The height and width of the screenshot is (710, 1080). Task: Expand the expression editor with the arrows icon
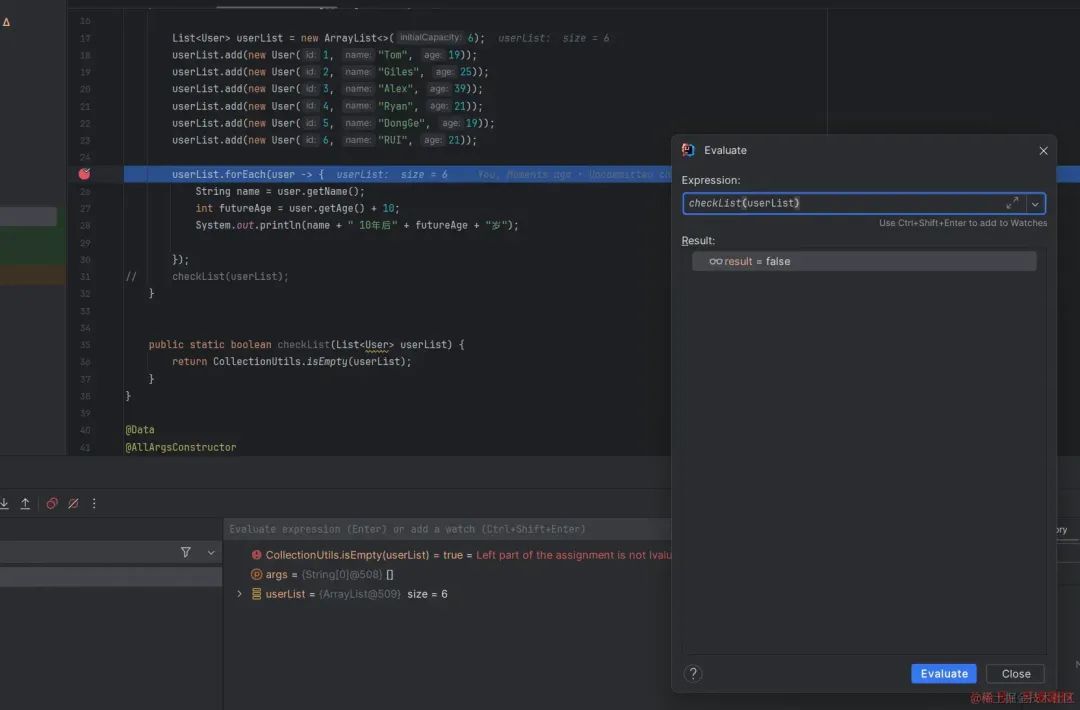coord(1012,203)
